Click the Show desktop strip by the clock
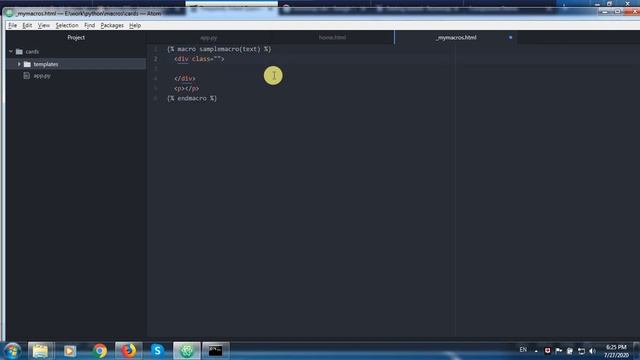 coord(636,351)
